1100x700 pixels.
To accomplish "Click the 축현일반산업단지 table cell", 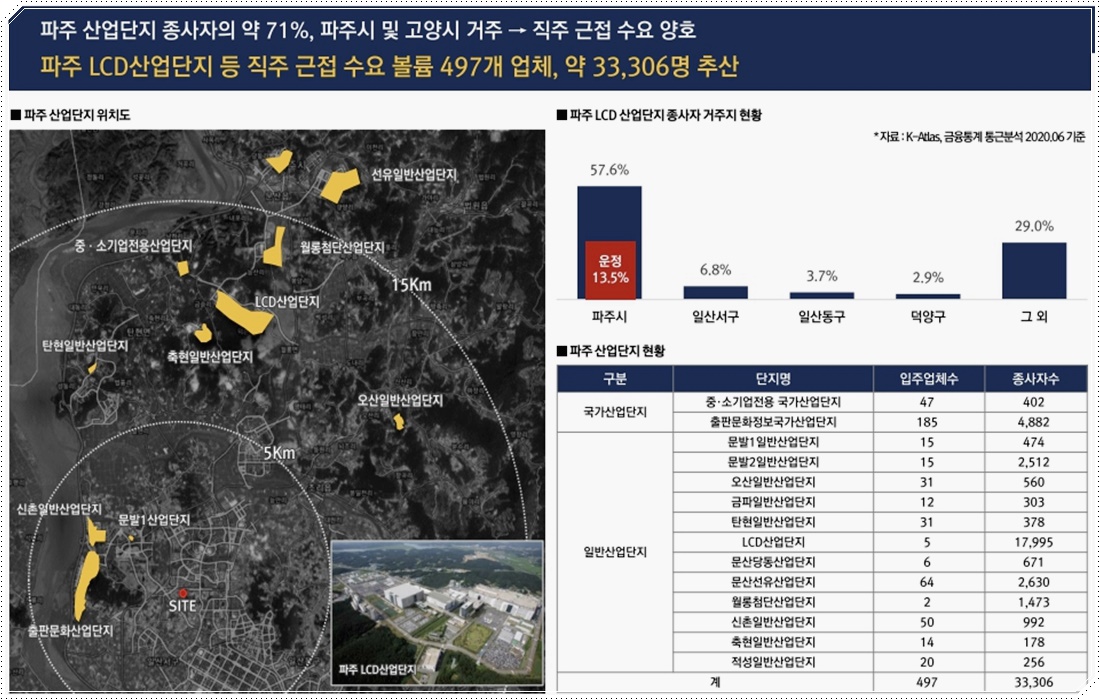I will point(773,642).
